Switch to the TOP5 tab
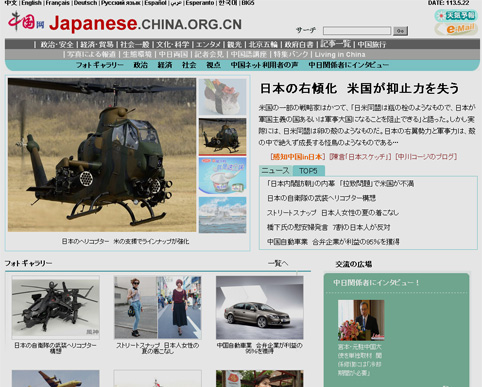Viewport: 482px width, 387px height. (308, 171)
